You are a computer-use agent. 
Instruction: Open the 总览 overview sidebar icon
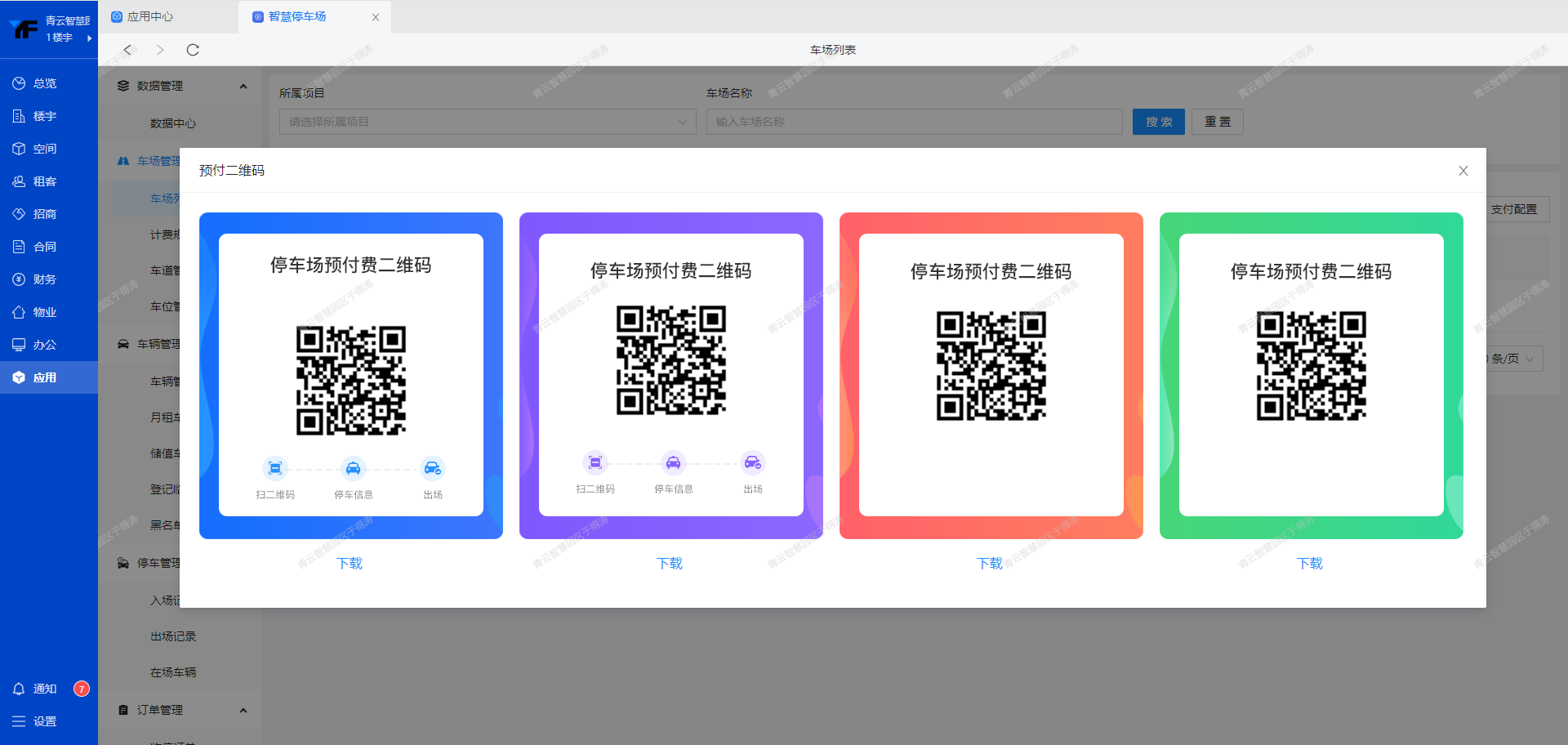pos(19,83)
